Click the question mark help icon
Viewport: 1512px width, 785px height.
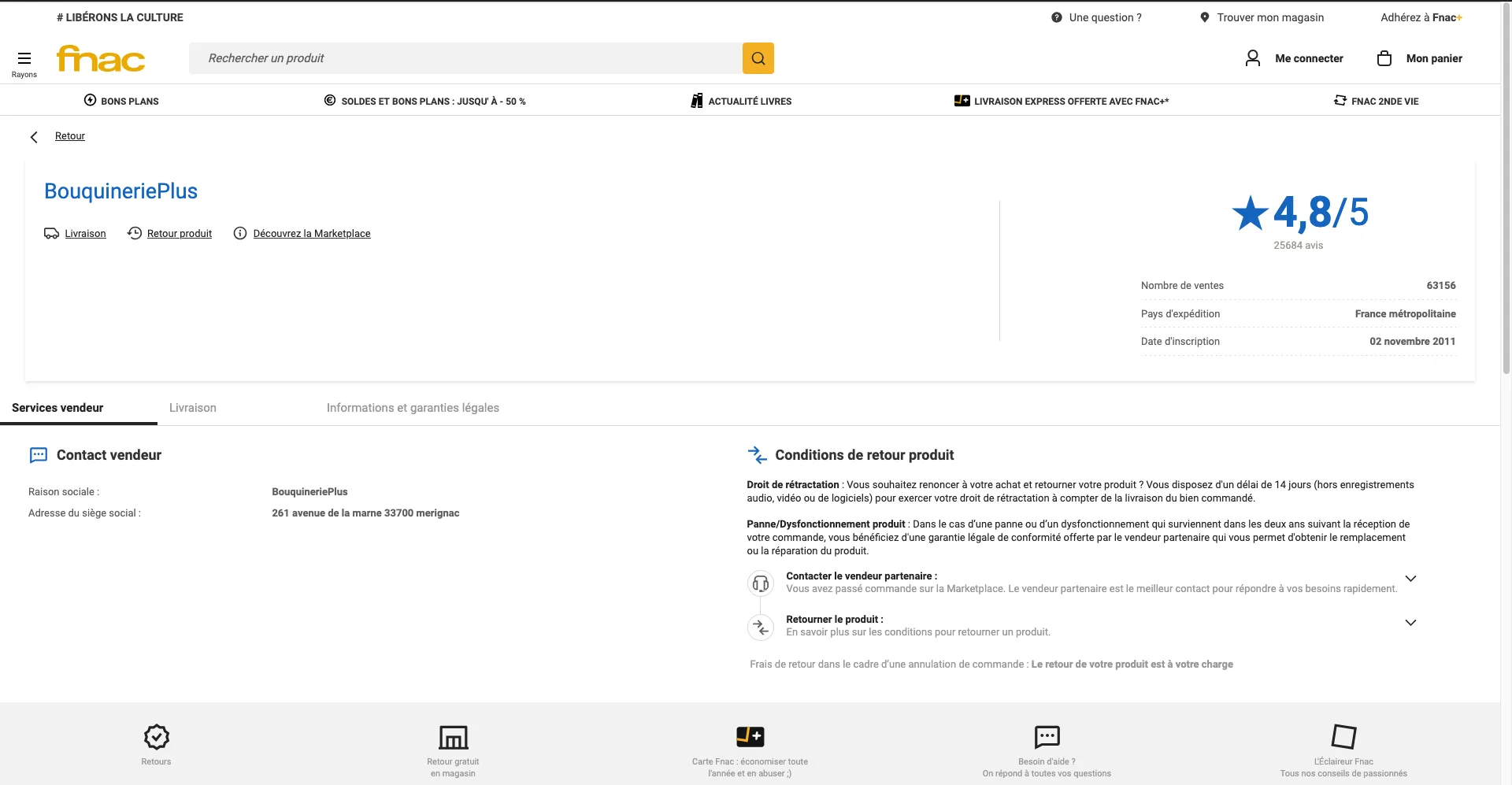1057,17
